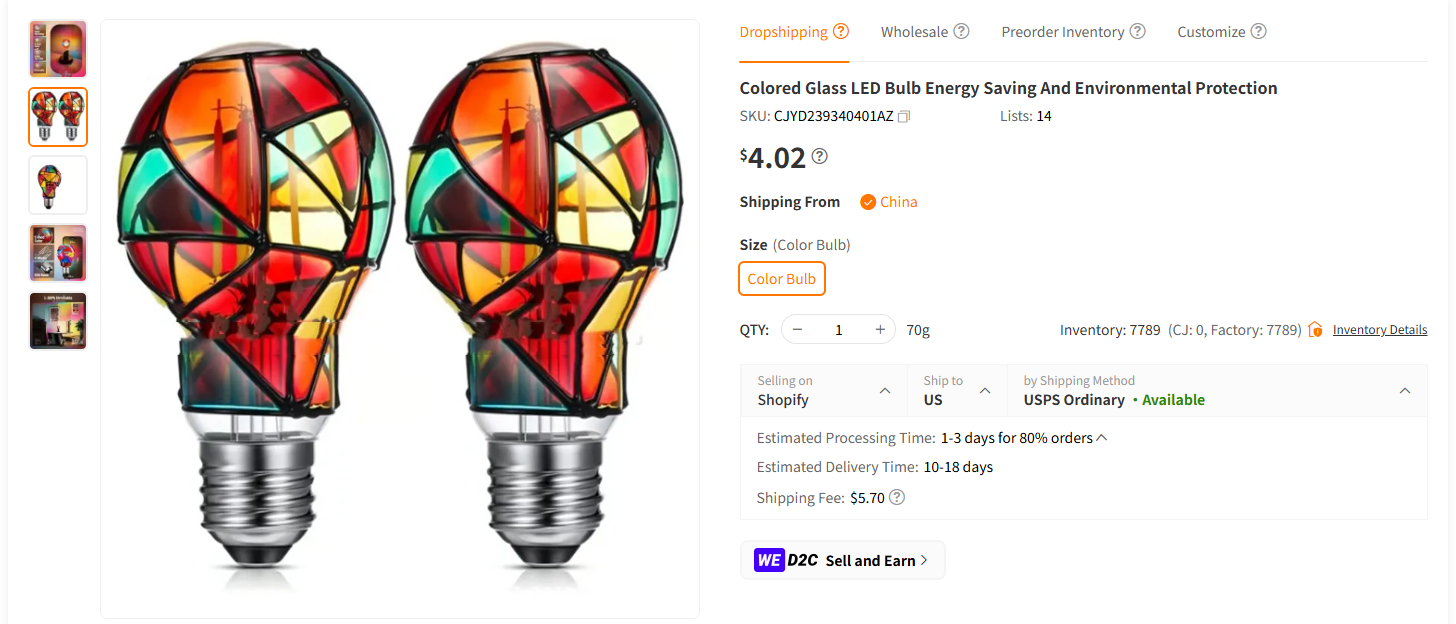Open the Shipping Fee help icon

(896, 497)
